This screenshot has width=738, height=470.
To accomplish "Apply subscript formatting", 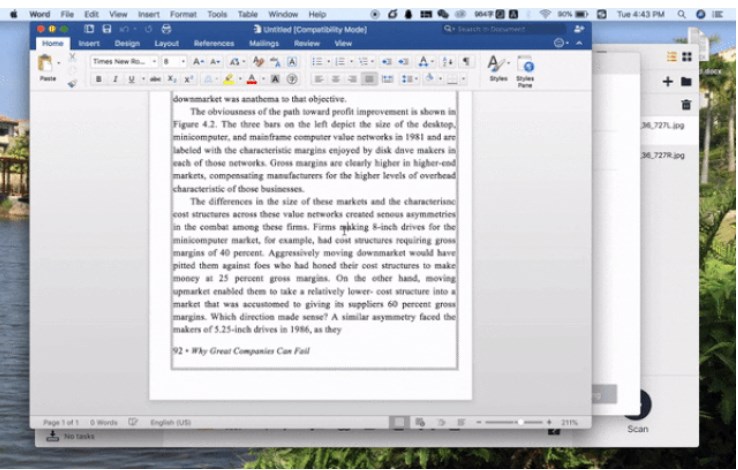I will point(172,79).
